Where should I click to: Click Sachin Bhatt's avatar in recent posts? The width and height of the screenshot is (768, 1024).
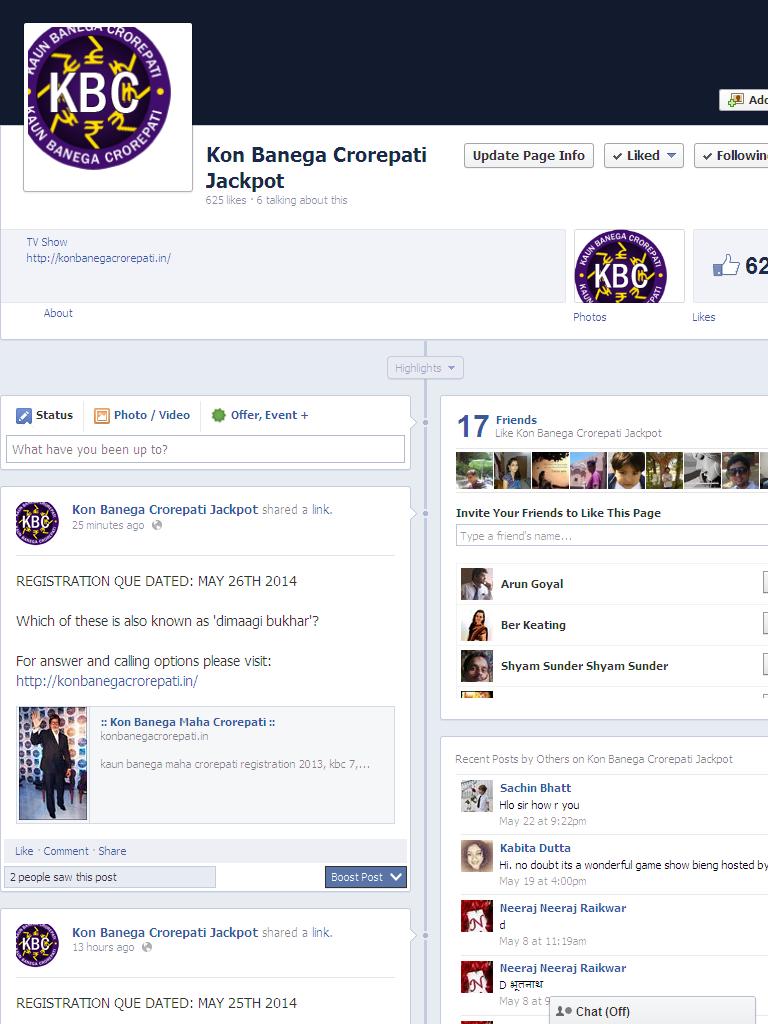point(476,796)
